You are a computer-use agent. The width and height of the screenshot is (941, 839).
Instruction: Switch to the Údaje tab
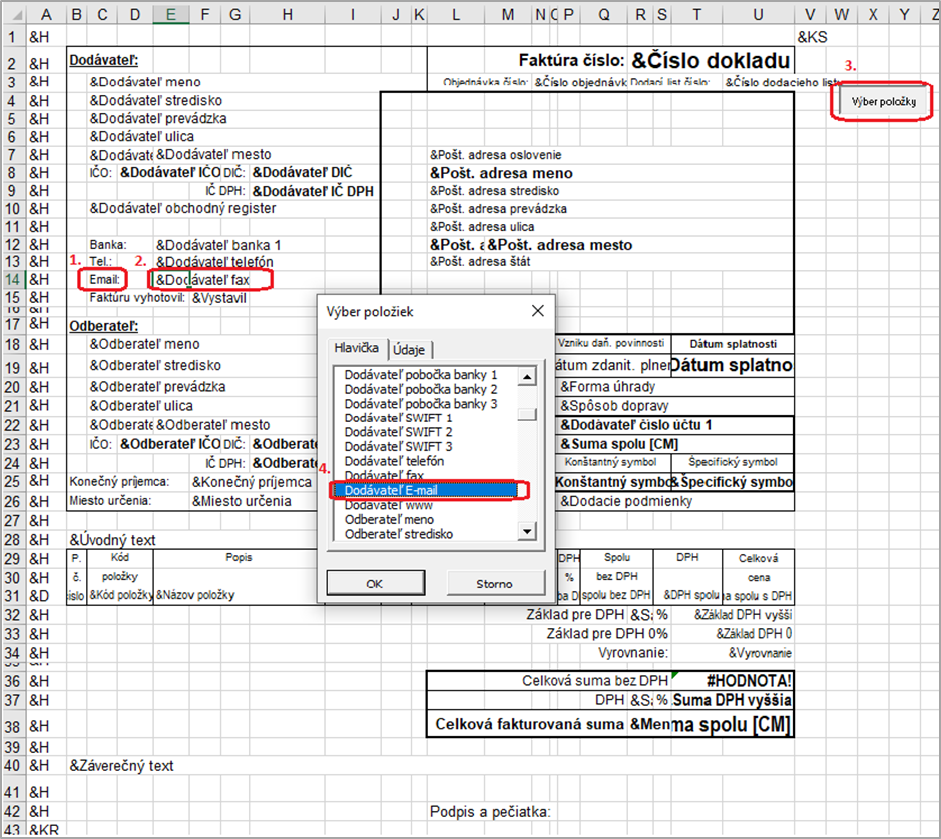point(409,349)
